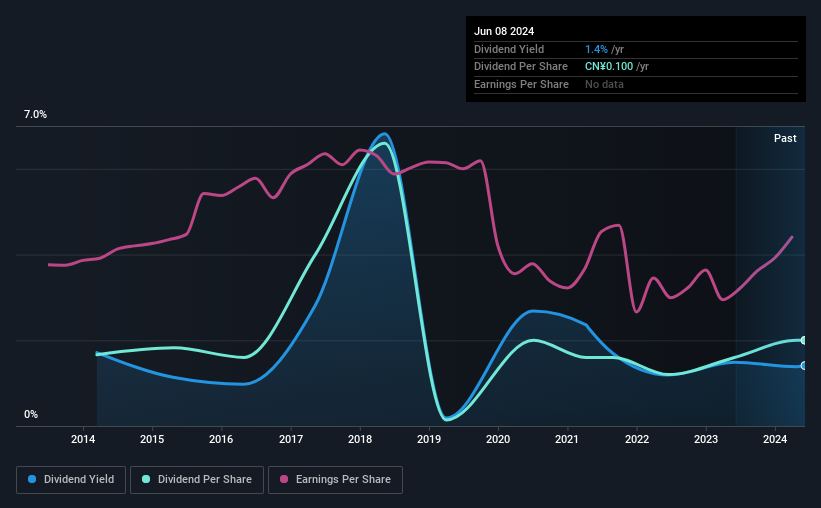The width and height of the screenshot is (821, 508).
Task: Click the 2016 x-axis label
Action: coord(221,439)
